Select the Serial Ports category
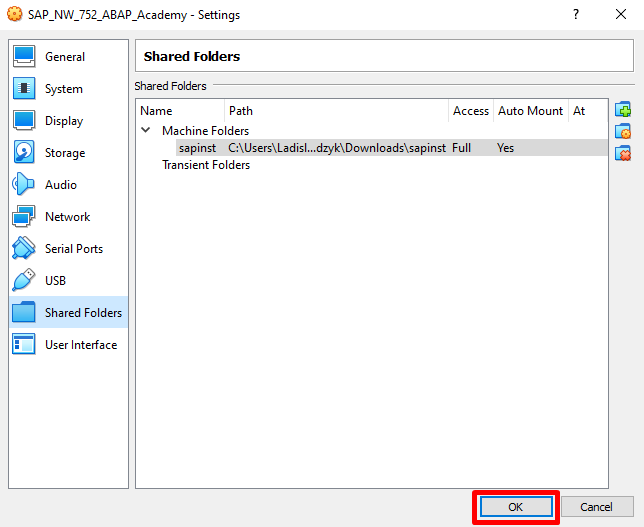This screenshot has width=644, height=527. click(x=68, y=249)
